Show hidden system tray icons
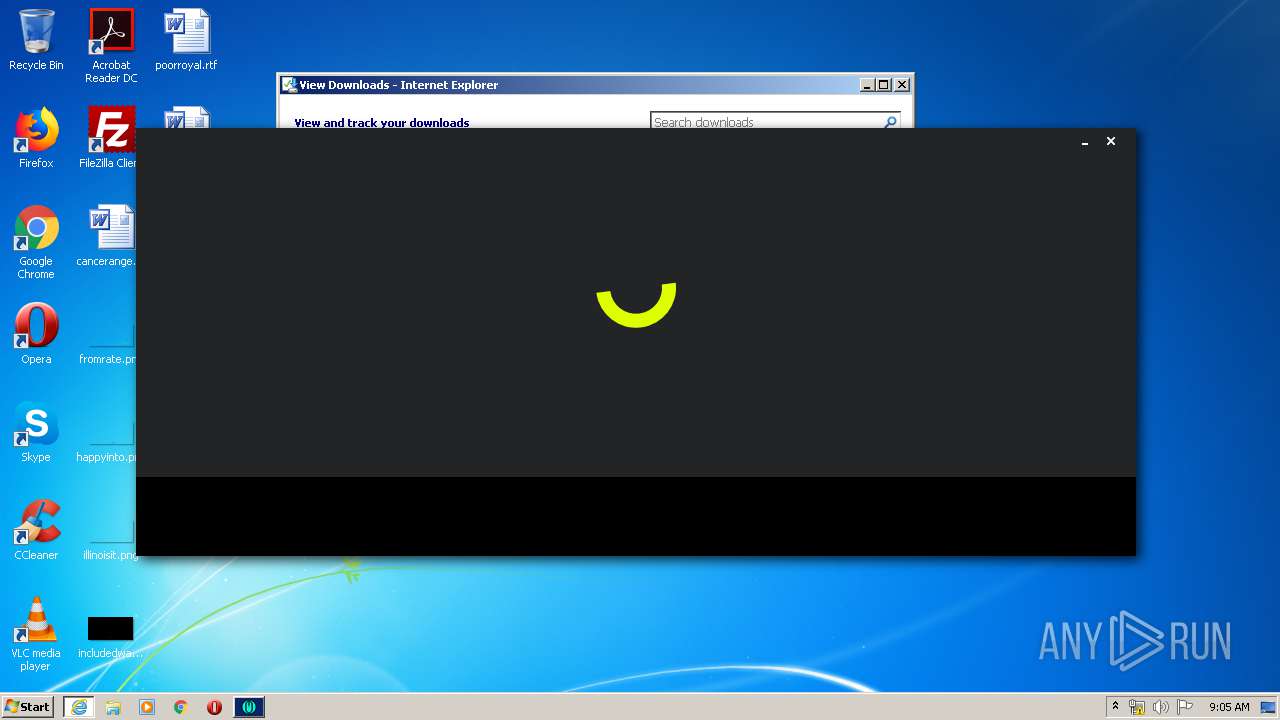This screenshot has width=1280, height=720. [1116, 707]
